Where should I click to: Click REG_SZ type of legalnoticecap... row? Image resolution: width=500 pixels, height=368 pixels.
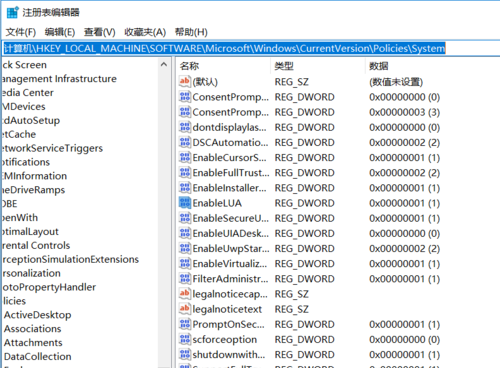point(292,294)
